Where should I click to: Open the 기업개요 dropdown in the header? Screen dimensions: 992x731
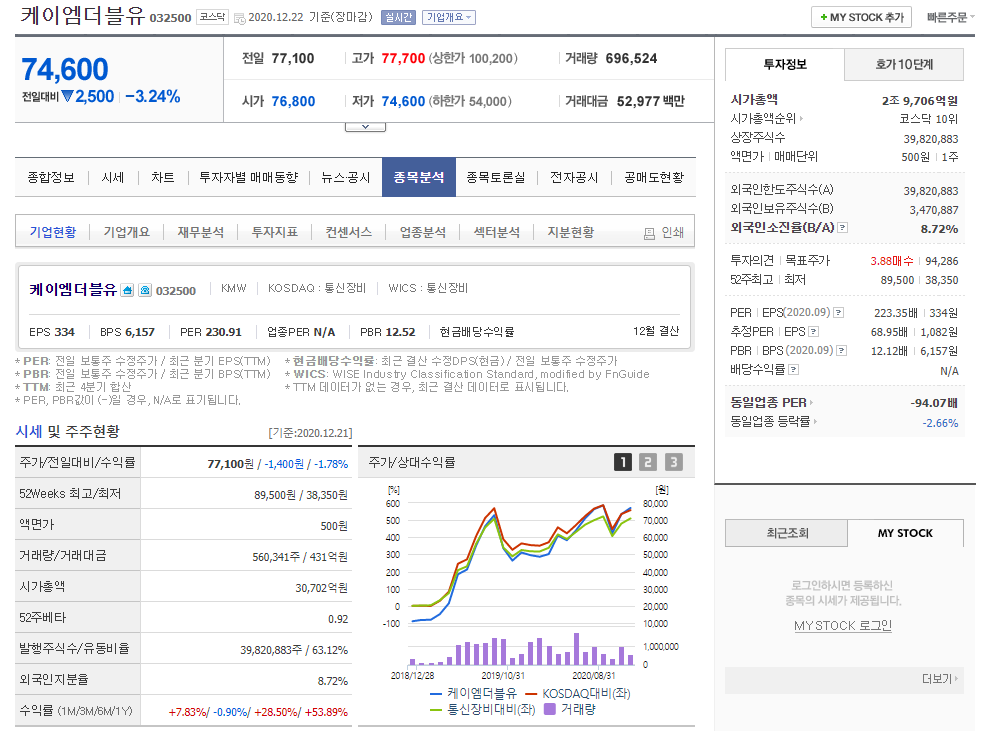pyautogui.click(x=449, y=17)
